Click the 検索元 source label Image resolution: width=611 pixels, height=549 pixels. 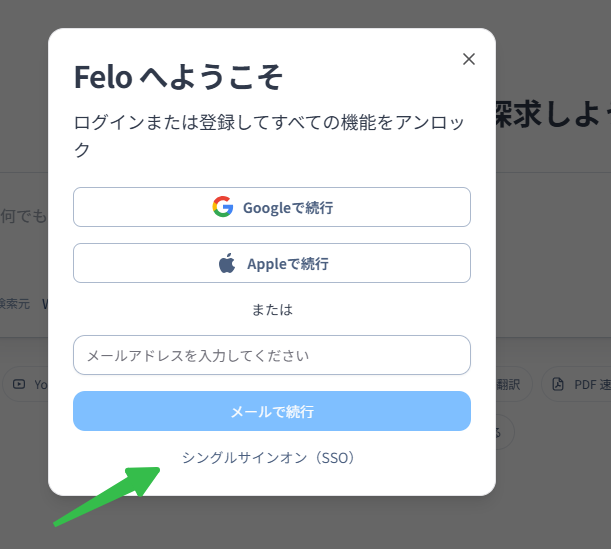(15, 304)
